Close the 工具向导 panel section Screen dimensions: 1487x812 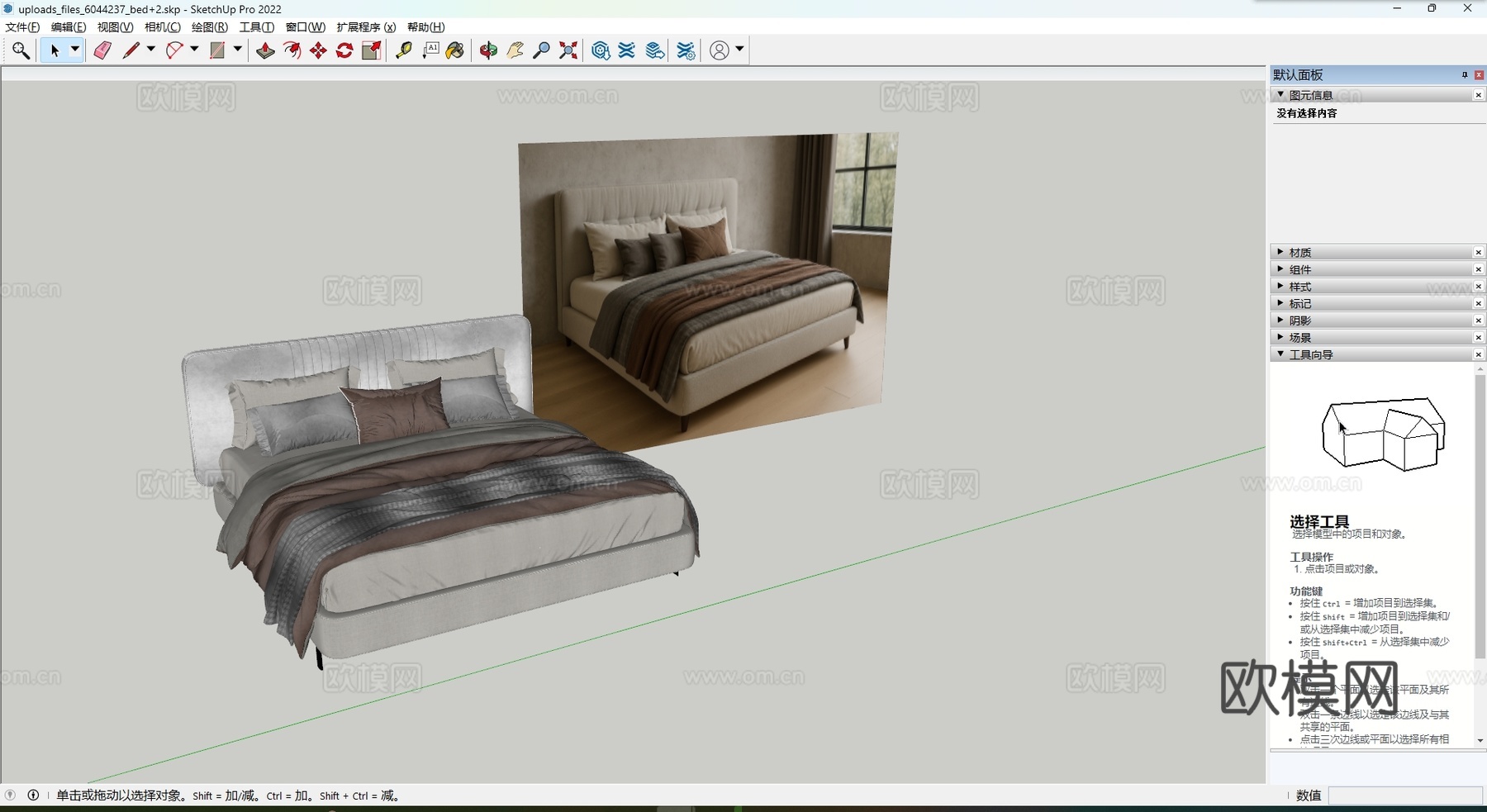coord(1479,354)
